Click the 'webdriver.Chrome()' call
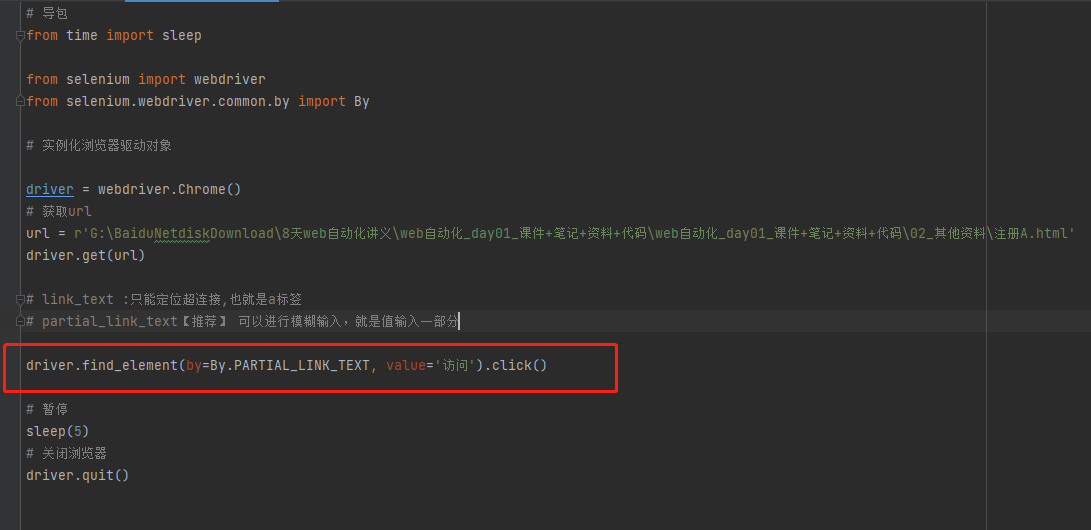The height and width of the screenshot is (530, 1091). (169, 189)
